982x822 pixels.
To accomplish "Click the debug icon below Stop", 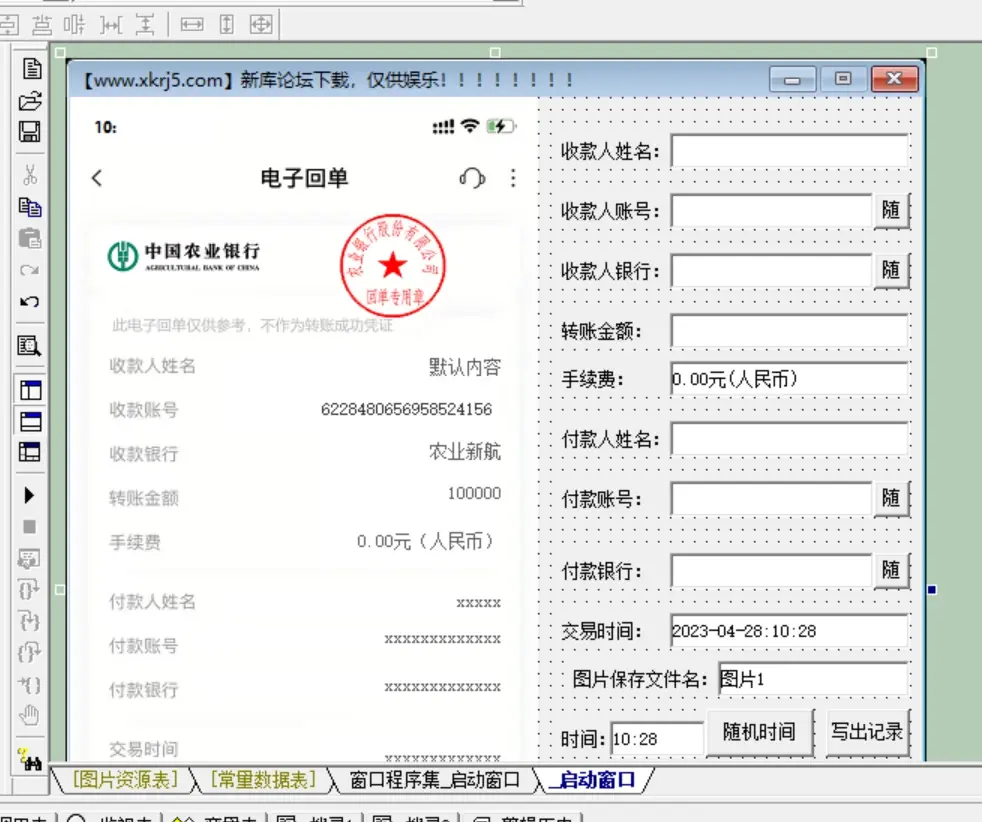I will point(29,558).
